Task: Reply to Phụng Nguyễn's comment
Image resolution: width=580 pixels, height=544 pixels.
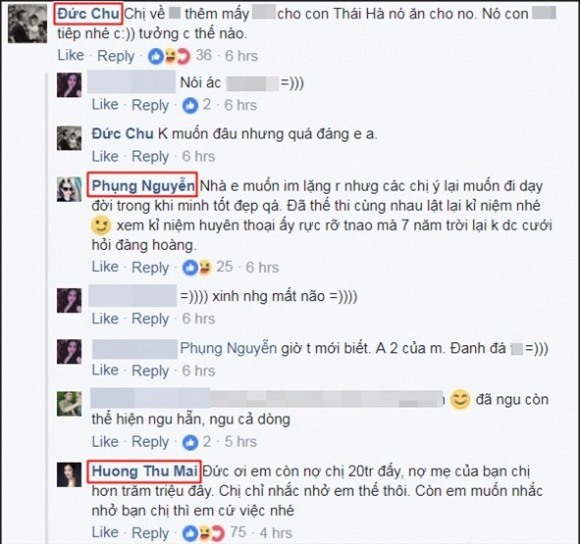Action: [150, 267]
